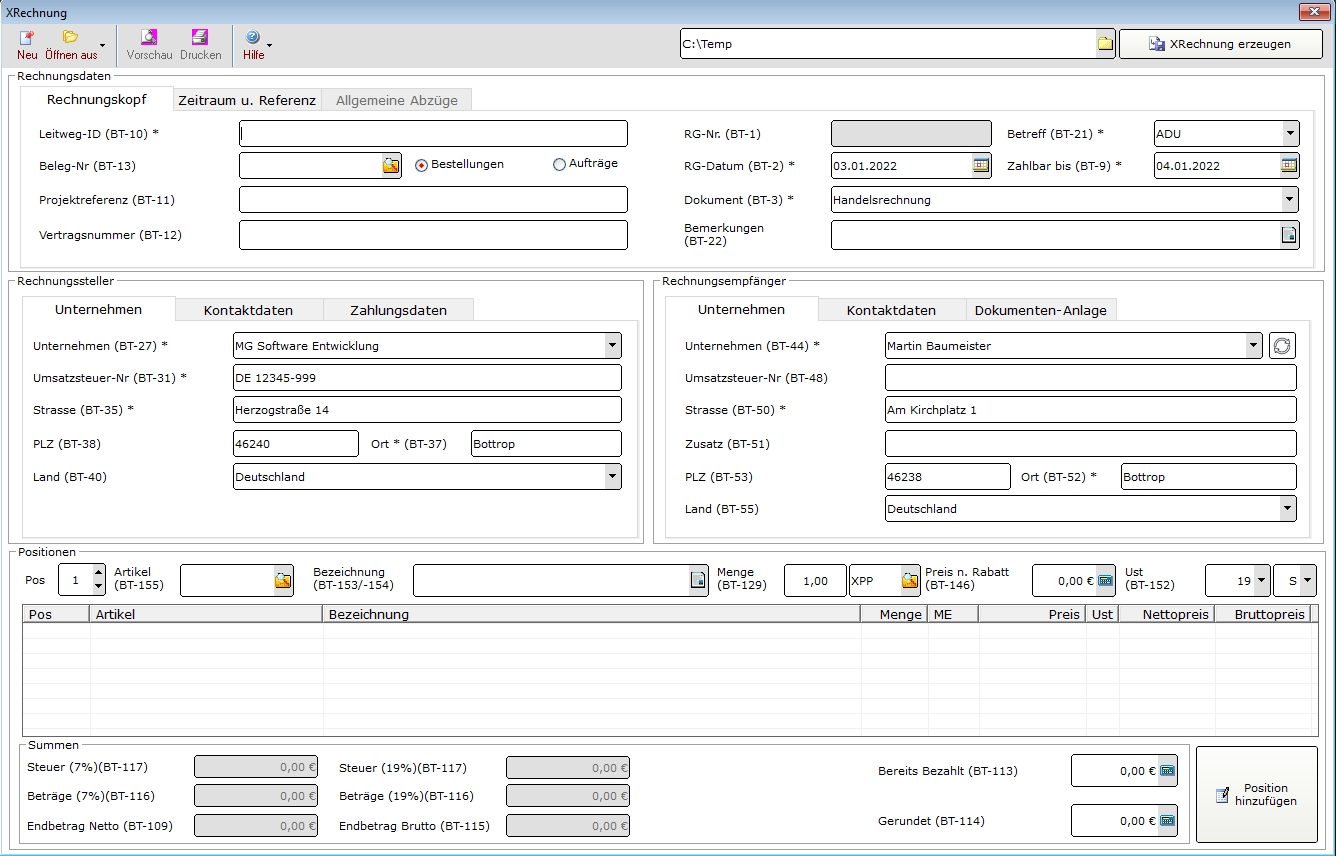Open the Artikel lookup folder icon
This screenshot has height=856, width=1336.
[283, 580]
